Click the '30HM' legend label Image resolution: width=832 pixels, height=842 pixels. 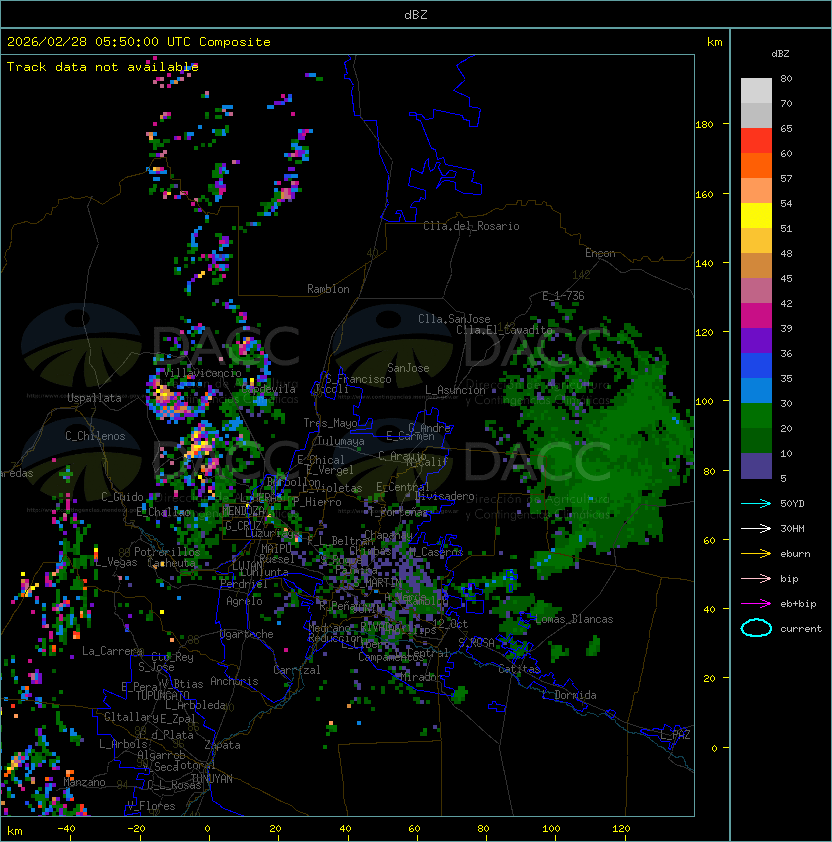point(792,529)
